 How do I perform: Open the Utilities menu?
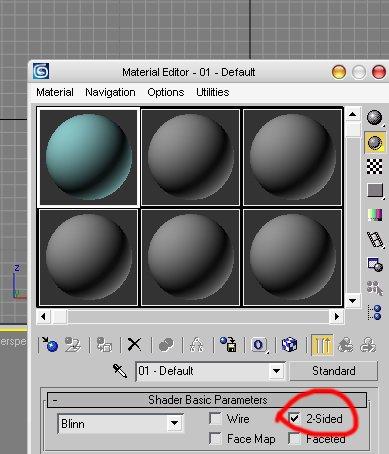[213, 92]
